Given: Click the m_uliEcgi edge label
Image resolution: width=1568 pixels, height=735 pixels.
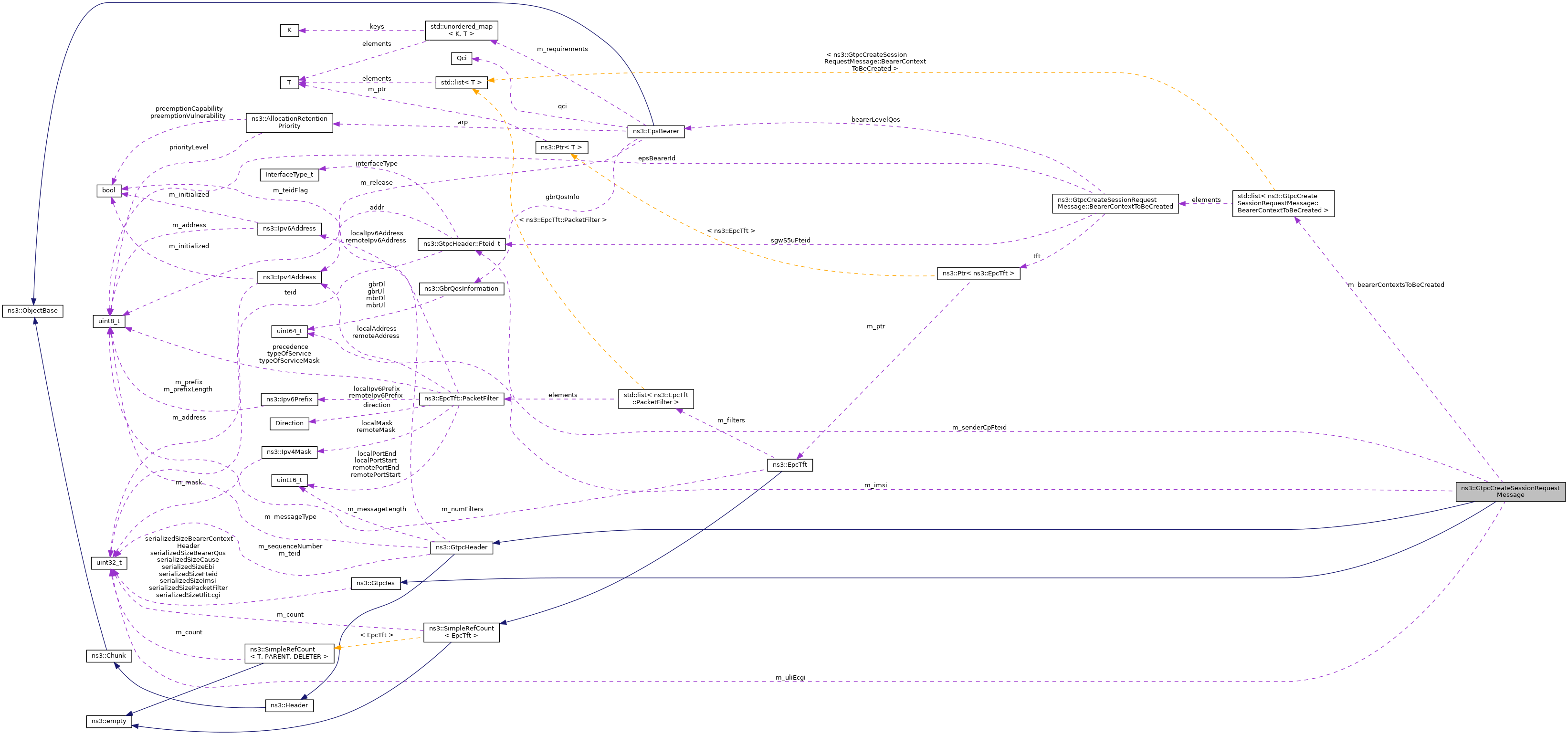Looking at the screenshot, I should (790, 678).
